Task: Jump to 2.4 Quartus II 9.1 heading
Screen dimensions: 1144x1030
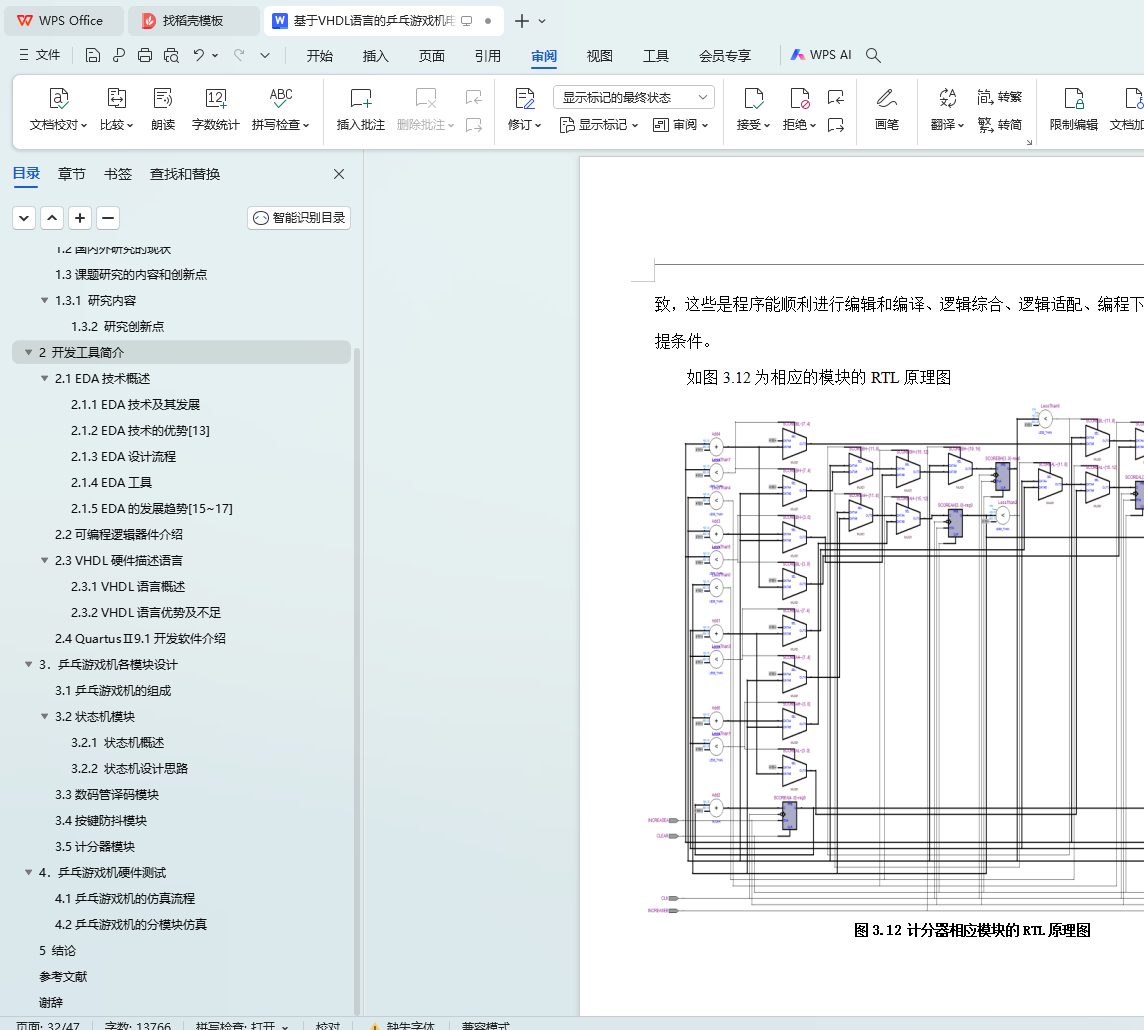Action: pos(140,638)
